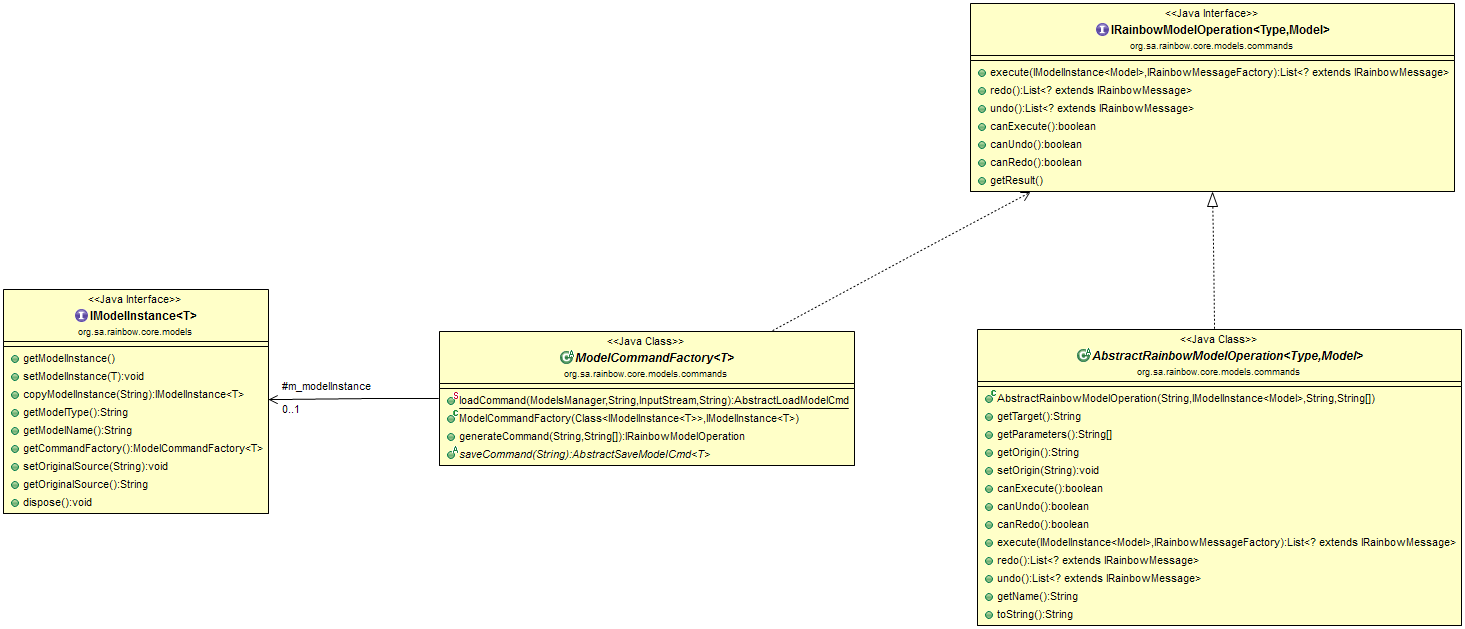
Task: Click the interface icon beside IRainbowModelOperation<Type,Model>
Action: [1102, 30]
